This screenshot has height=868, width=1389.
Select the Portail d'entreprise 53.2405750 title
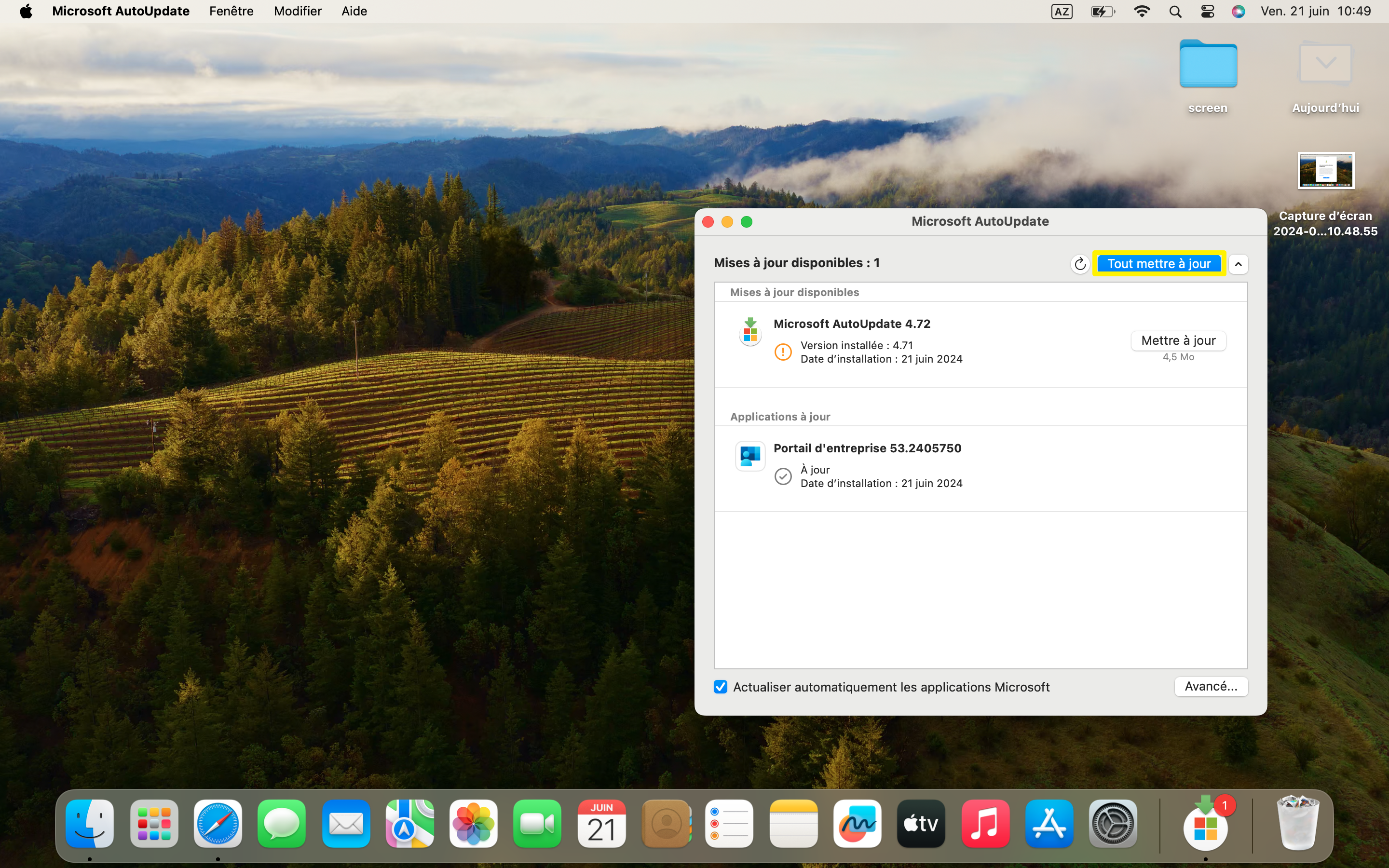[x=867, y=448]
